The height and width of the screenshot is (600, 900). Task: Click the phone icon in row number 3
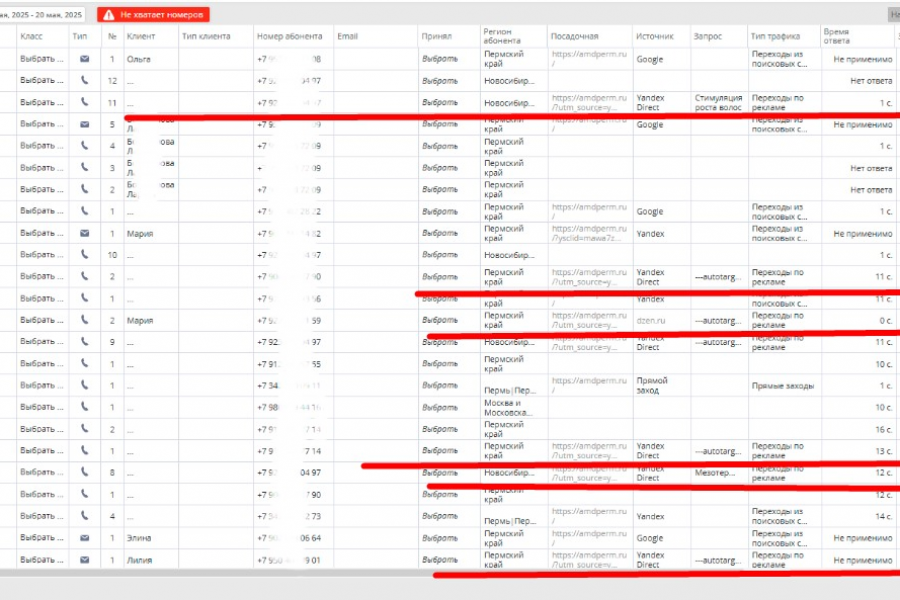tap(84, 168)
